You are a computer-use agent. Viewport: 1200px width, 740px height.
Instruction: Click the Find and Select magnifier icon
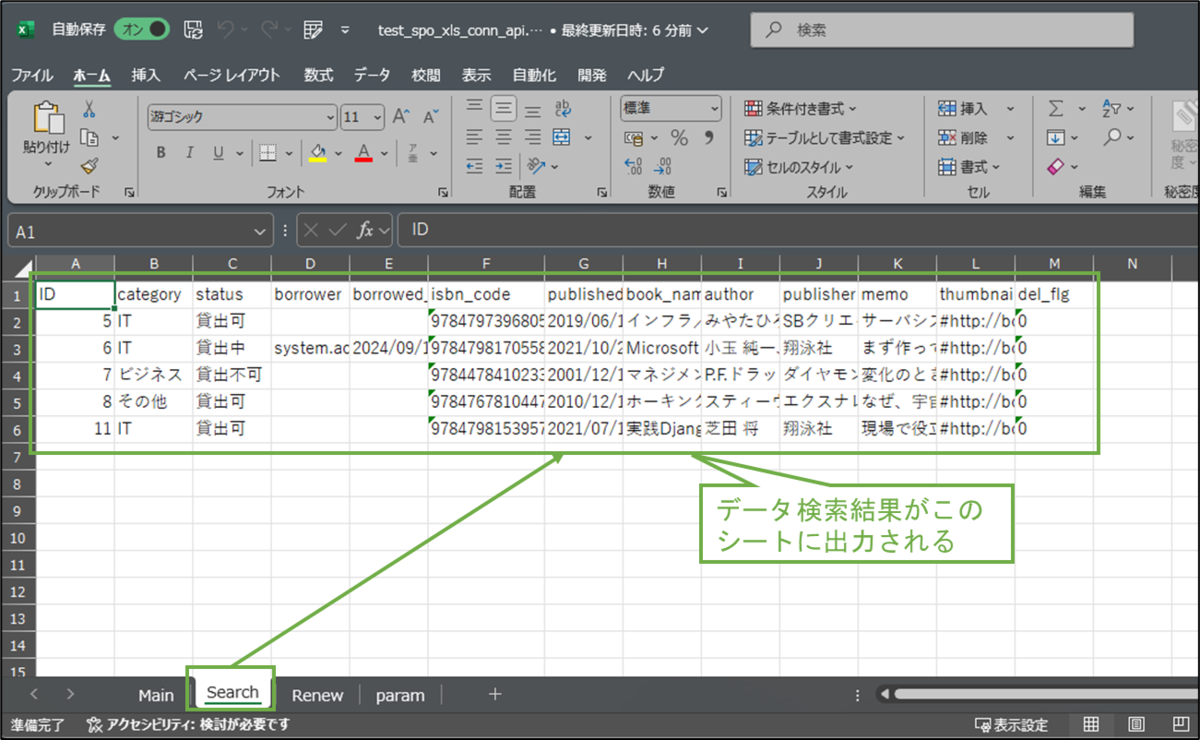click(1112, 138)
